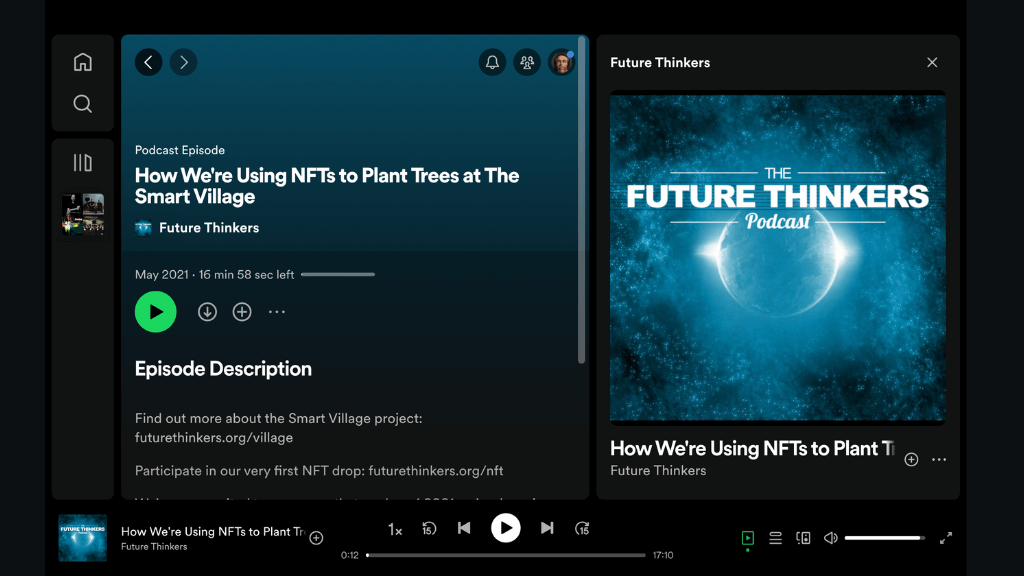Open more options for the episode

(x=277, y=312)
